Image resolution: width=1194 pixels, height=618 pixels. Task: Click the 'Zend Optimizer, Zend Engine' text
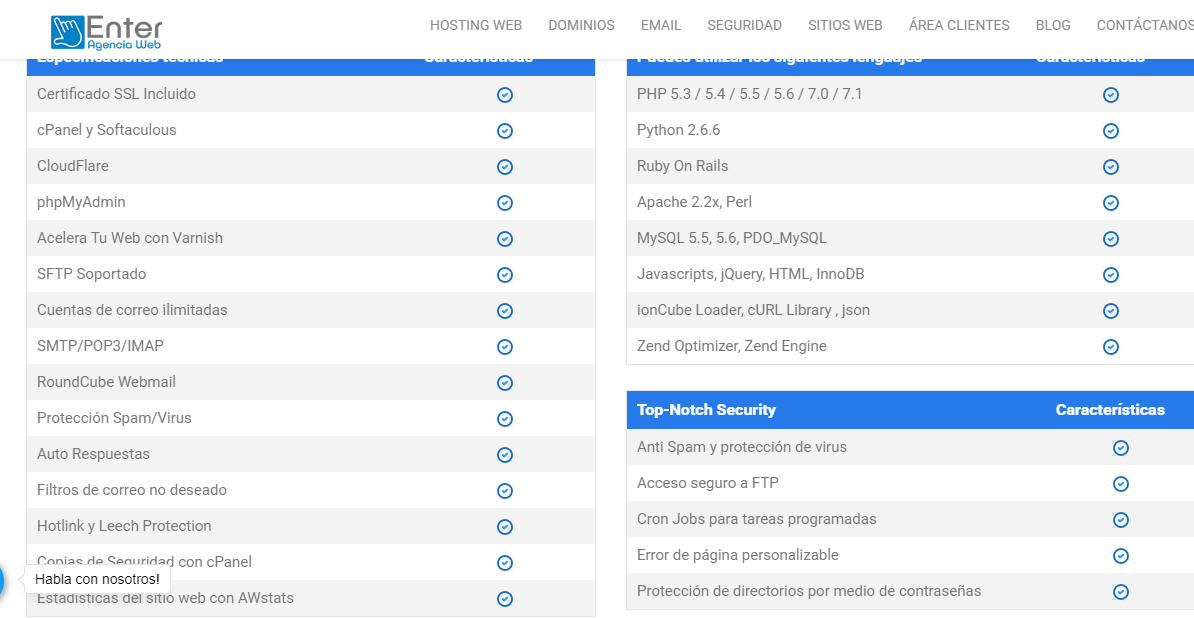click(x=732, y=346)
